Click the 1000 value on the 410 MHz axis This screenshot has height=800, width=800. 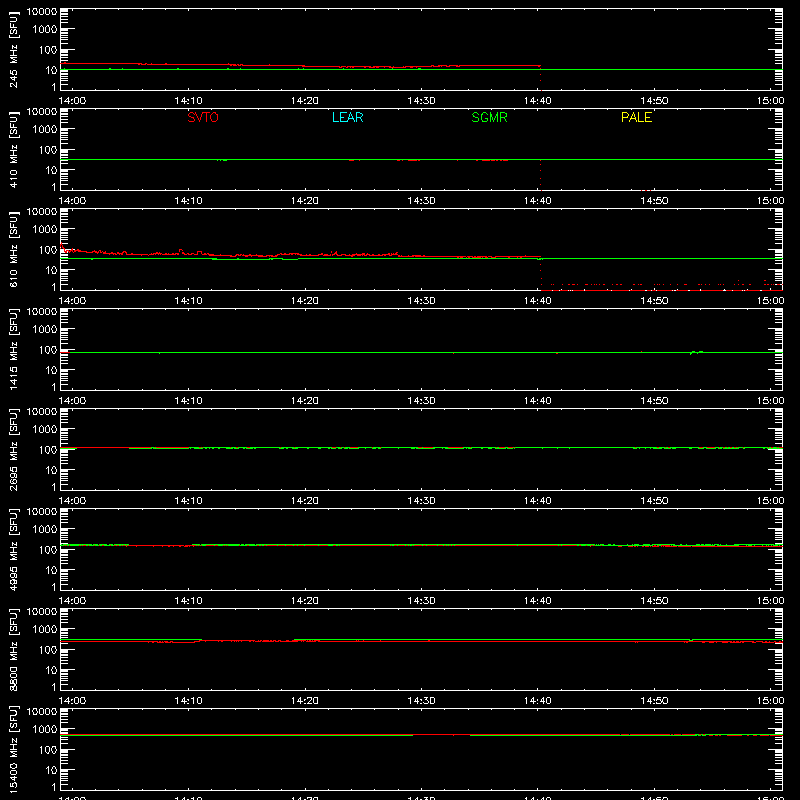[45, 129]
